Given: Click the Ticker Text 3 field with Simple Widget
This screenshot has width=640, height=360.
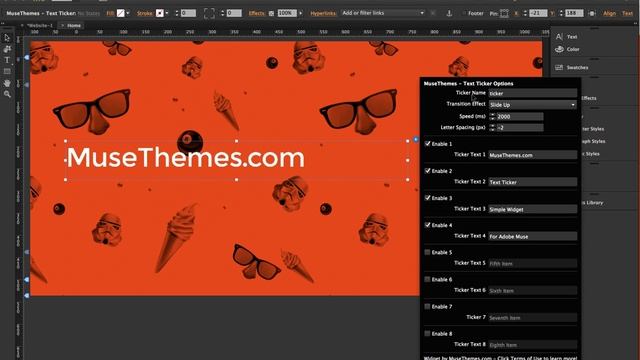Looking at the screenshot, I should pos(533,209).
